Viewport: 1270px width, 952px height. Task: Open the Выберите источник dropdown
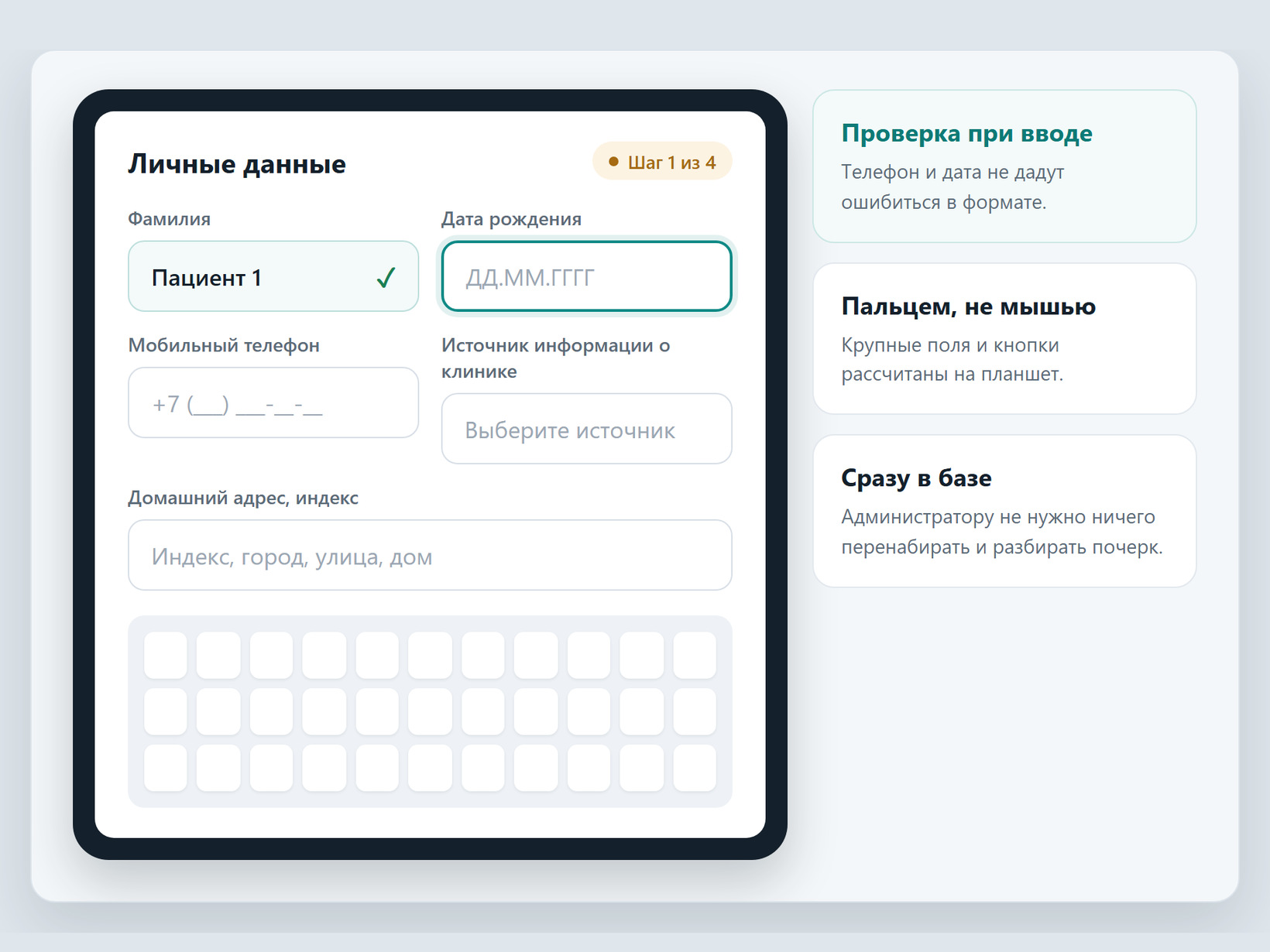(x=586, y=429)
